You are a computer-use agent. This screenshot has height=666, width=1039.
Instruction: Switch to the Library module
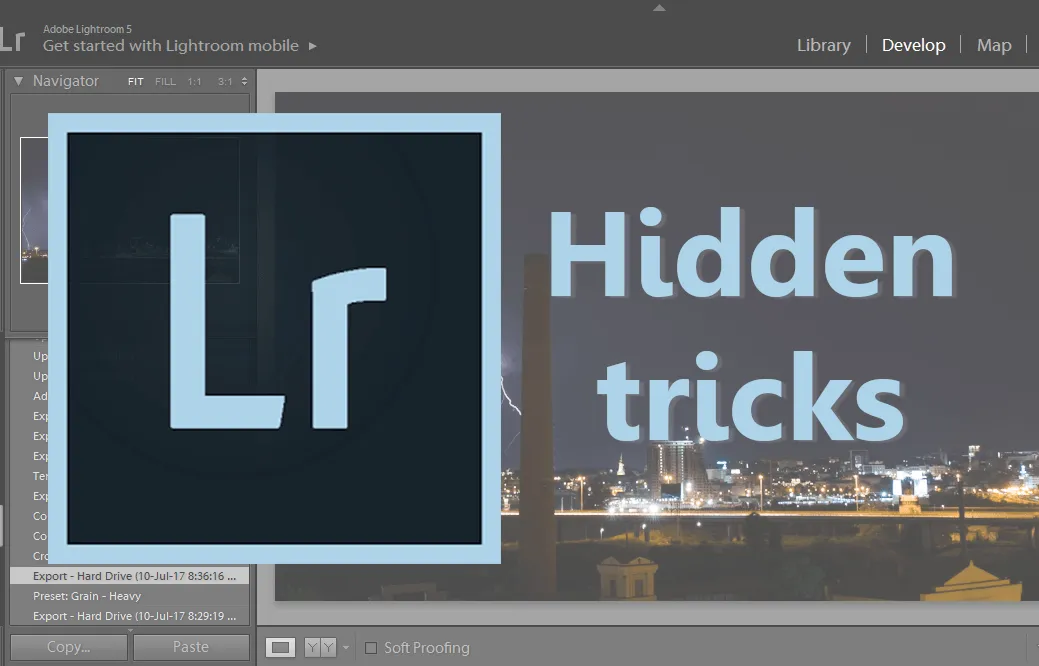click(x=824, y=45)
